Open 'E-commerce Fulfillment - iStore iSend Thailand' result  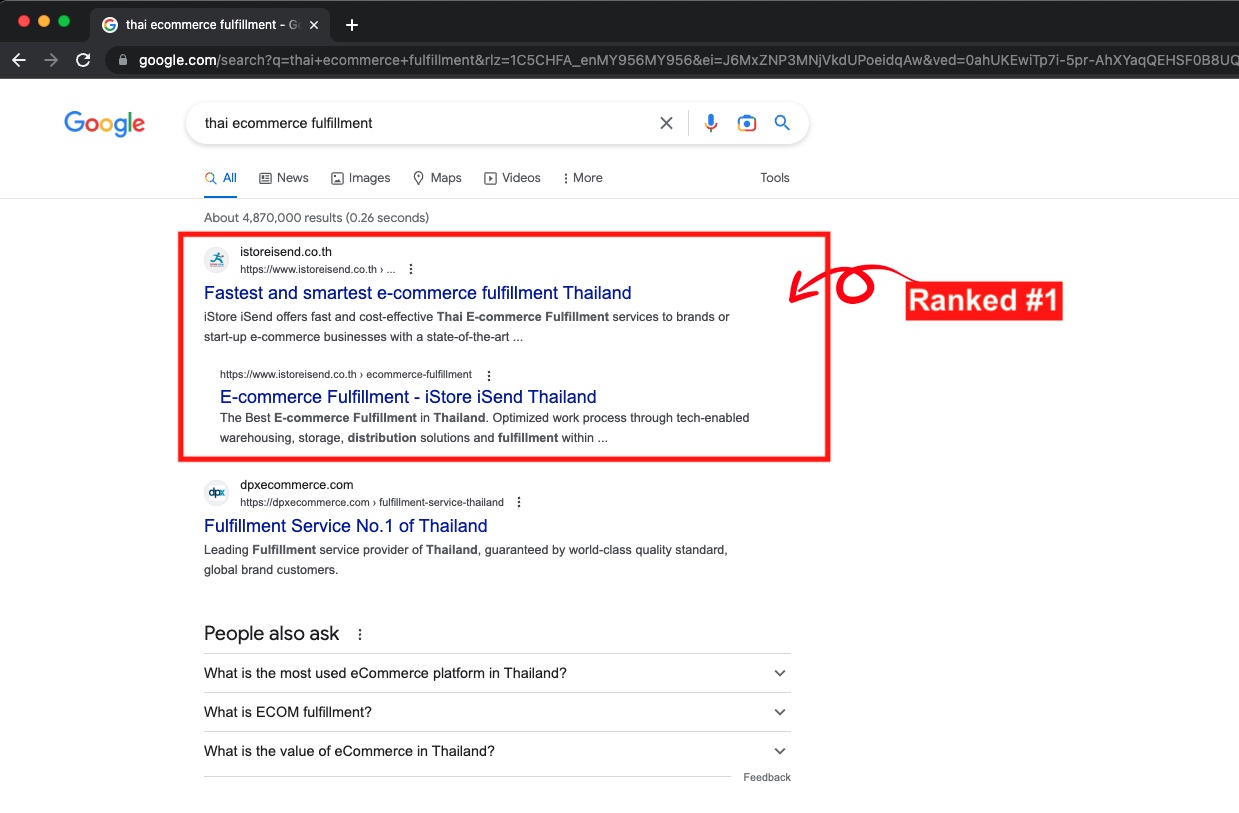tap(408, 397)
